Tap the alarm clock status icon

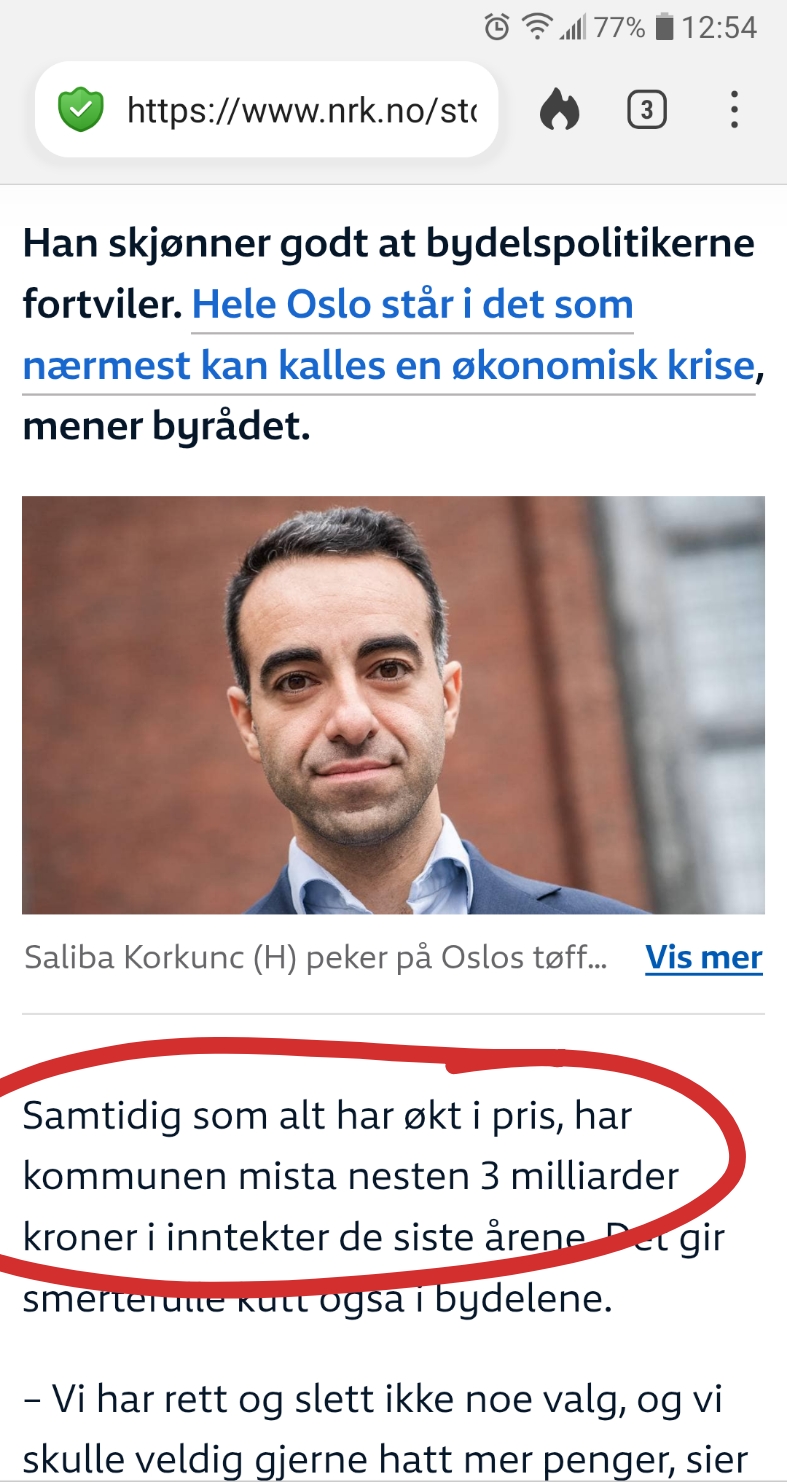click(x=497, y=28)
